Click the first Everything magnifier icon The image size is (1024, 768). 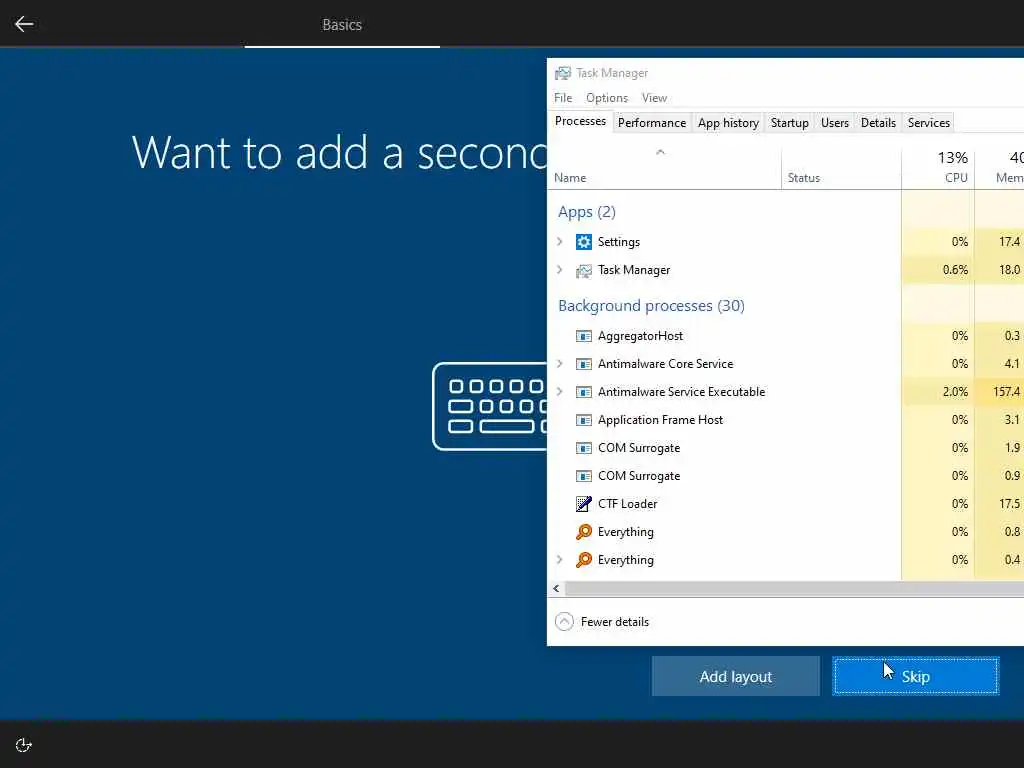[x=583, y=532]
